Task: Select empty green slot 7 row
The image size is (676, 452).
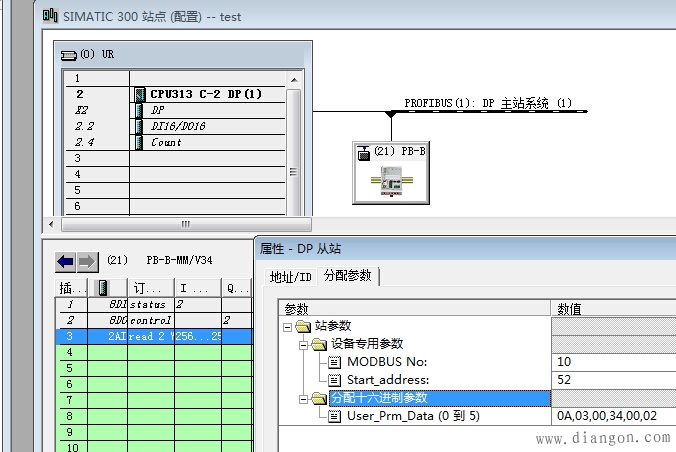Action: point(154,401)
